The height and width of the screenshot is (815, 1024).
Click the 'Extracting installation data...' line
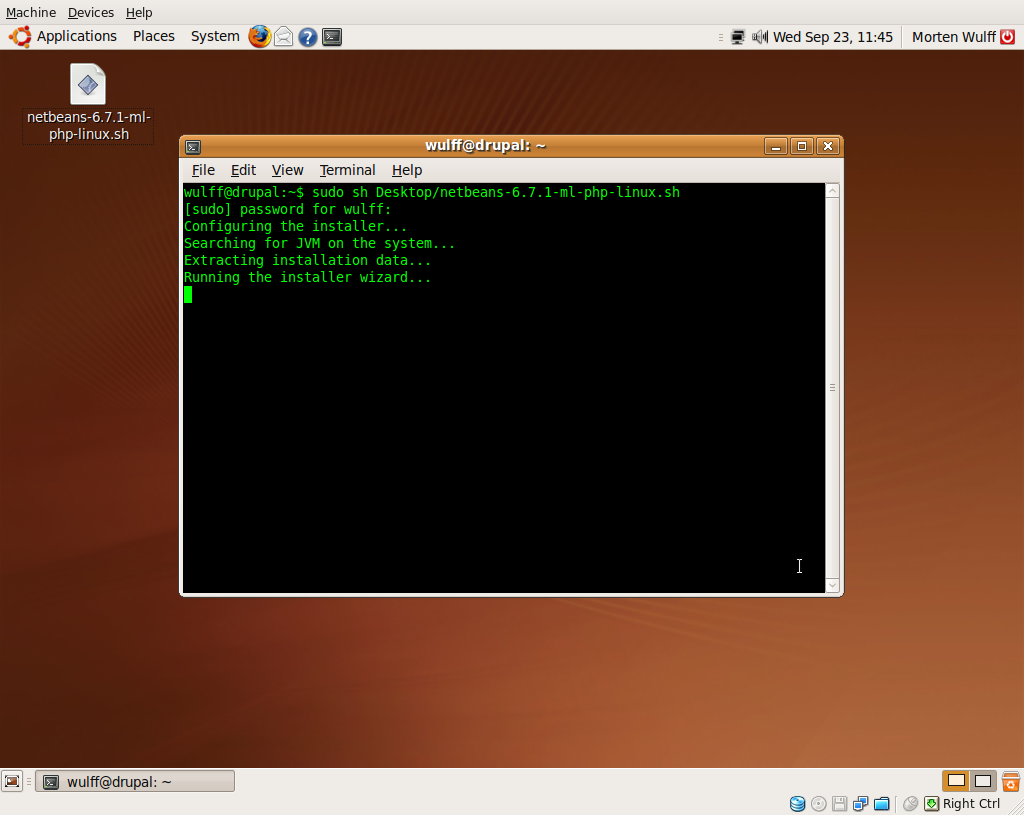pyautogui.click(x=307, y=261)
